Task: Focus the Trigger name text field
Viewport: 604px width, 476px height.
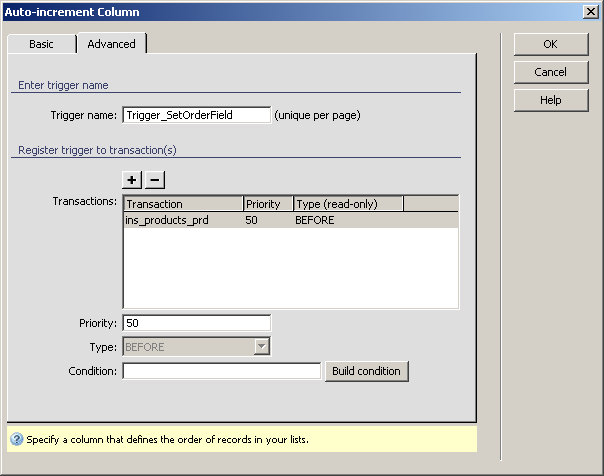Action: tap(196, 115)
